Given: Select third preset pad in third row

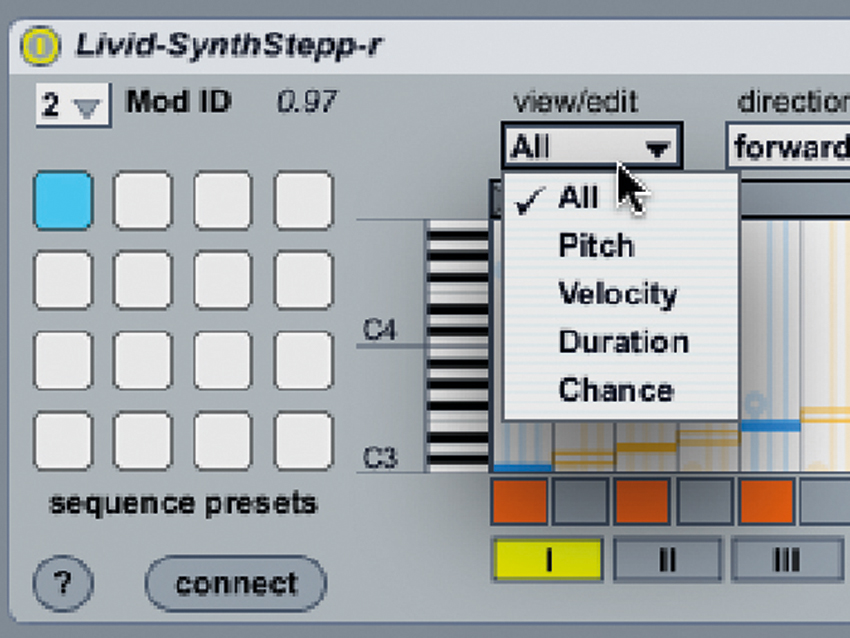Looking at the screenshot, I should tap(223, 360).
